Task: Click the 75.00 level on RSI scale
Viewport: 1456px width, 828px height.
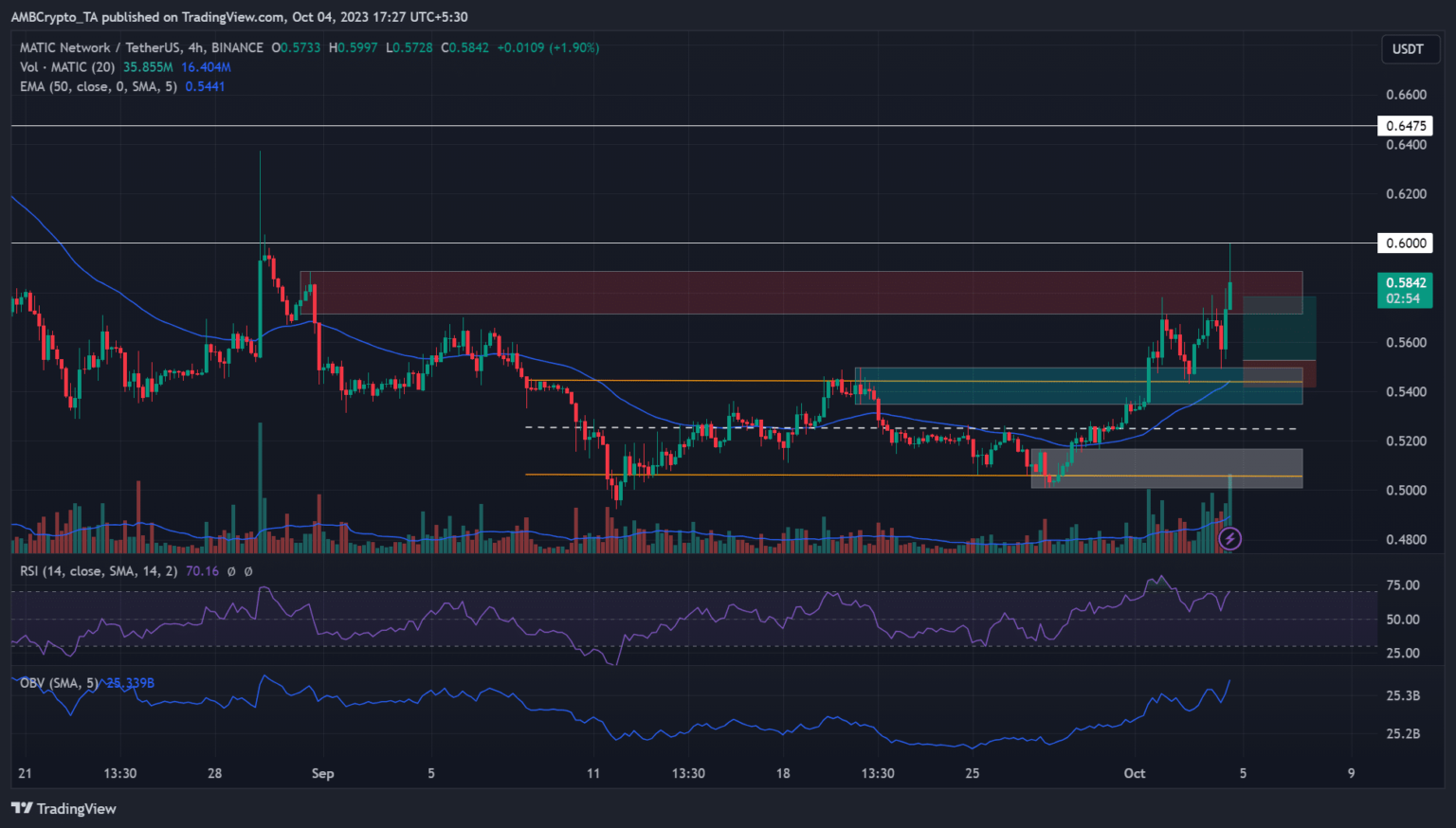Action: point(1403,585)
